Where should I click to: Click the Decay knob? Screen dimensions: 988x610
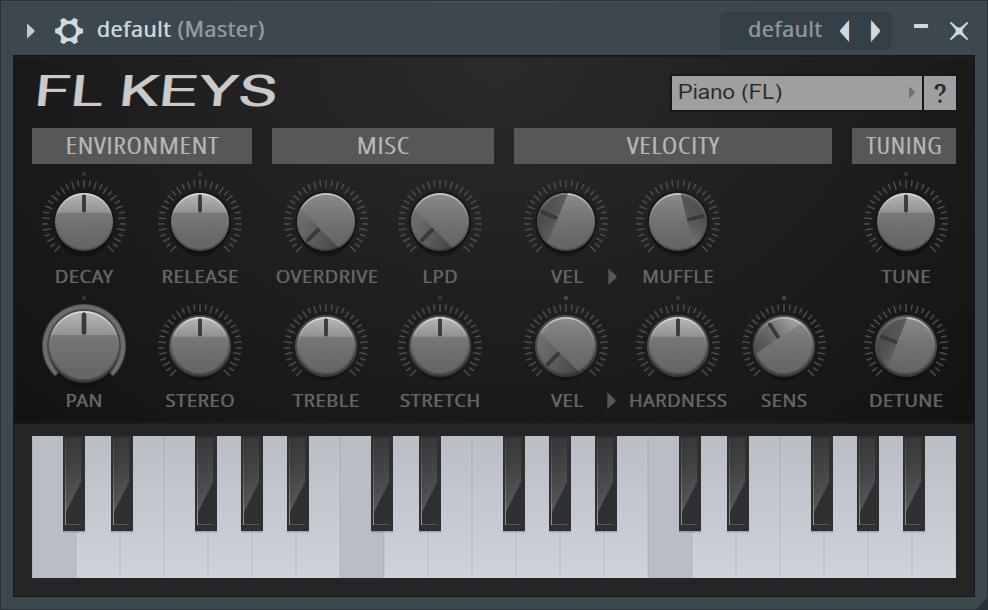[84, 222]
